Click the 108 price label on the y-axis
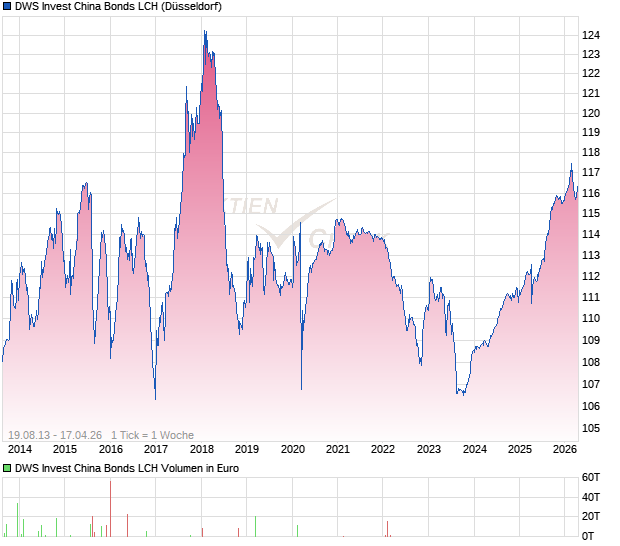620x546 pixels. click(591, 362)
